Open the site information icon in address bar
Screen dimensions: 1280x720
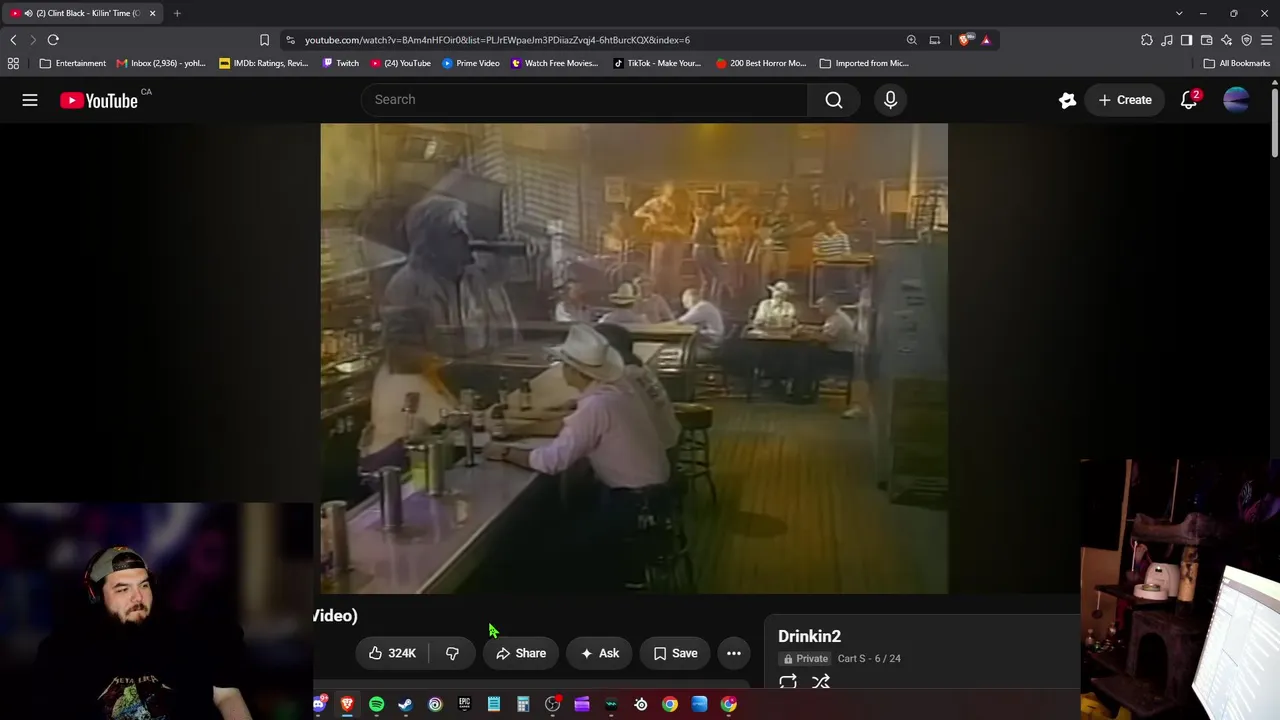tap(290, 40)
